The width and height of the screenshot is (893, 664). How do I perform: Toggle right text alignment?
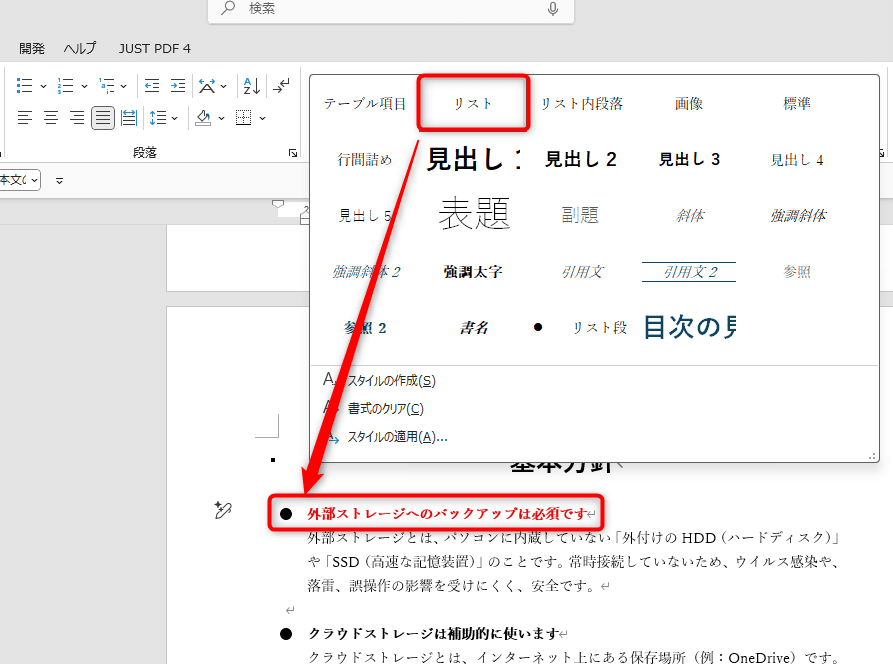77,118
